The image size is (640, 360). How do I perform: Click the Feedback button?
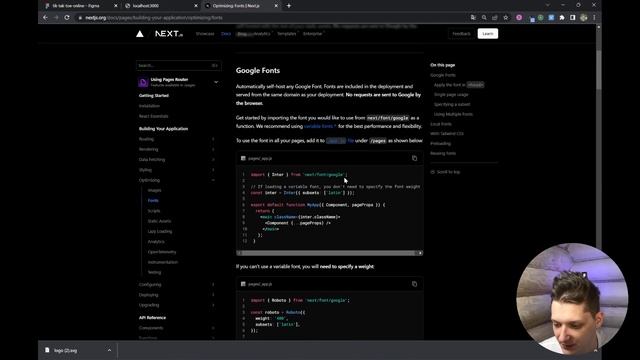461,34
